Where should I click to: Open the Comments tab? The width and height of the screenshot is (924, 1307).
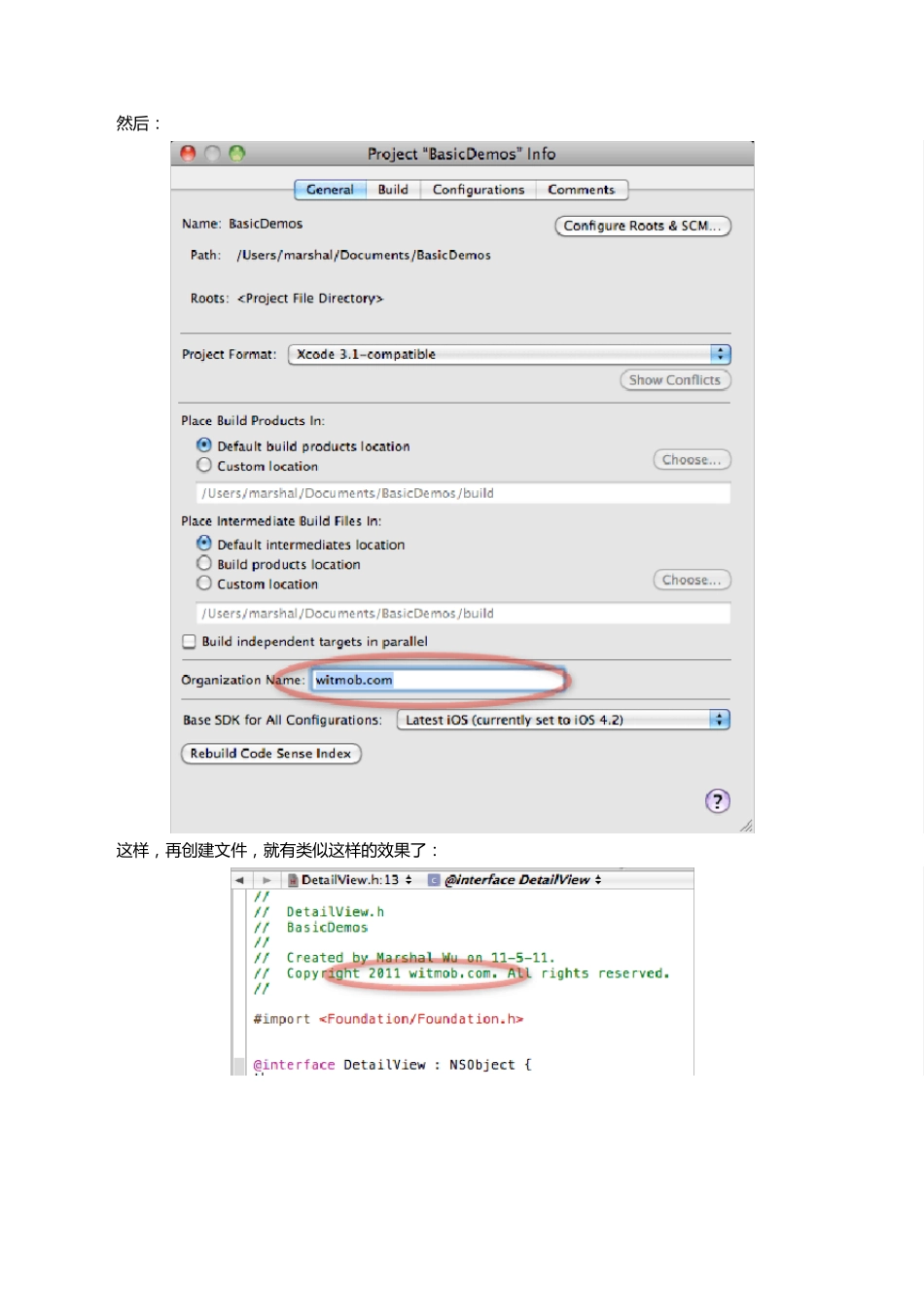(581, 190)
